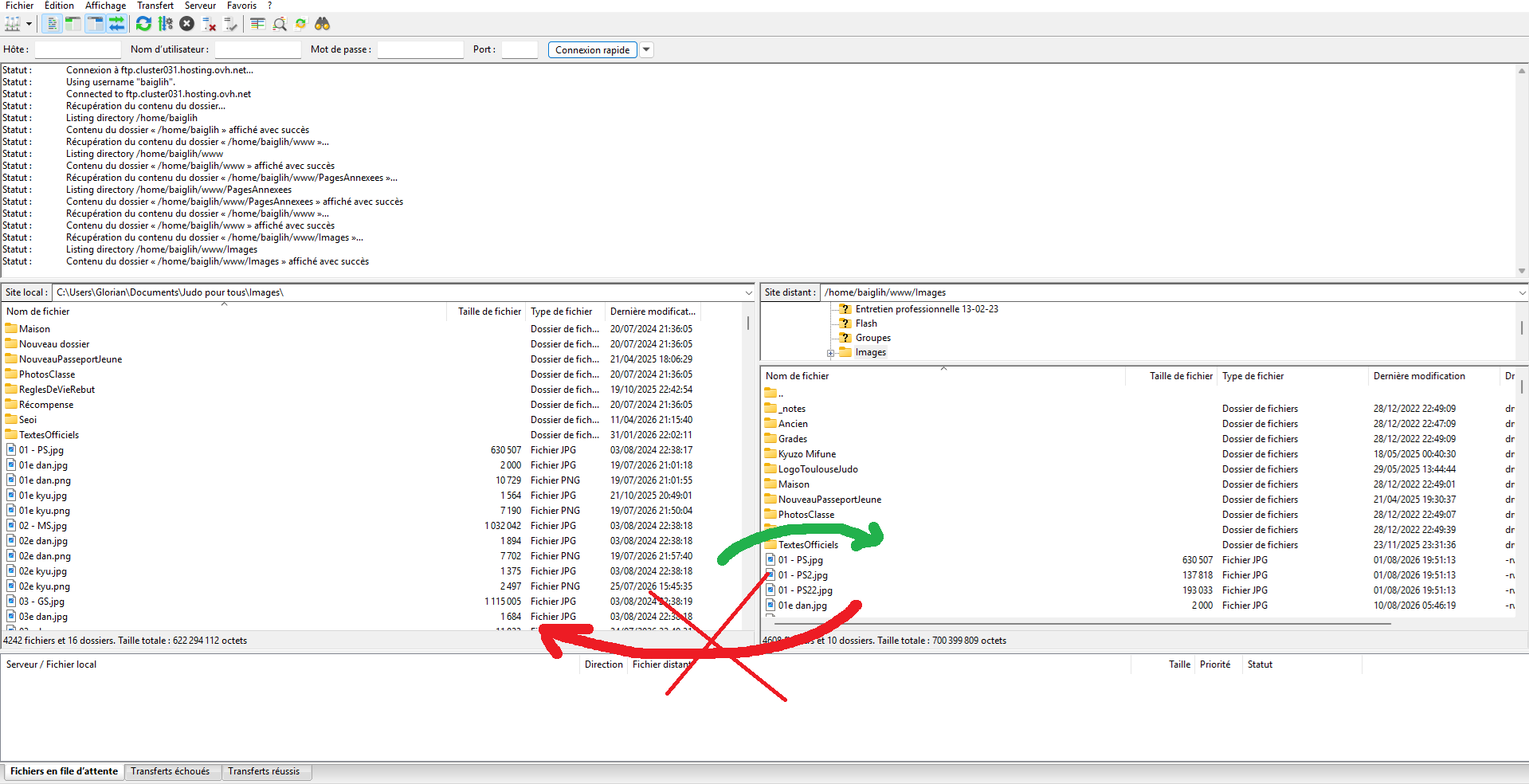
Task: Switch to Transferts échoués tab
Action: [x=171, y=771]
